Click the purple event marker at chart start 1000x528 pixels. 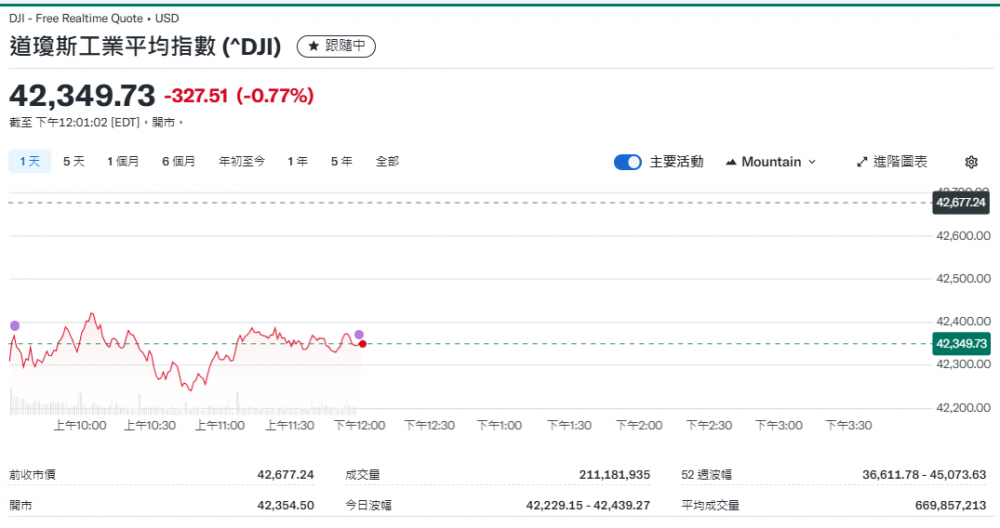pos(14,326)
